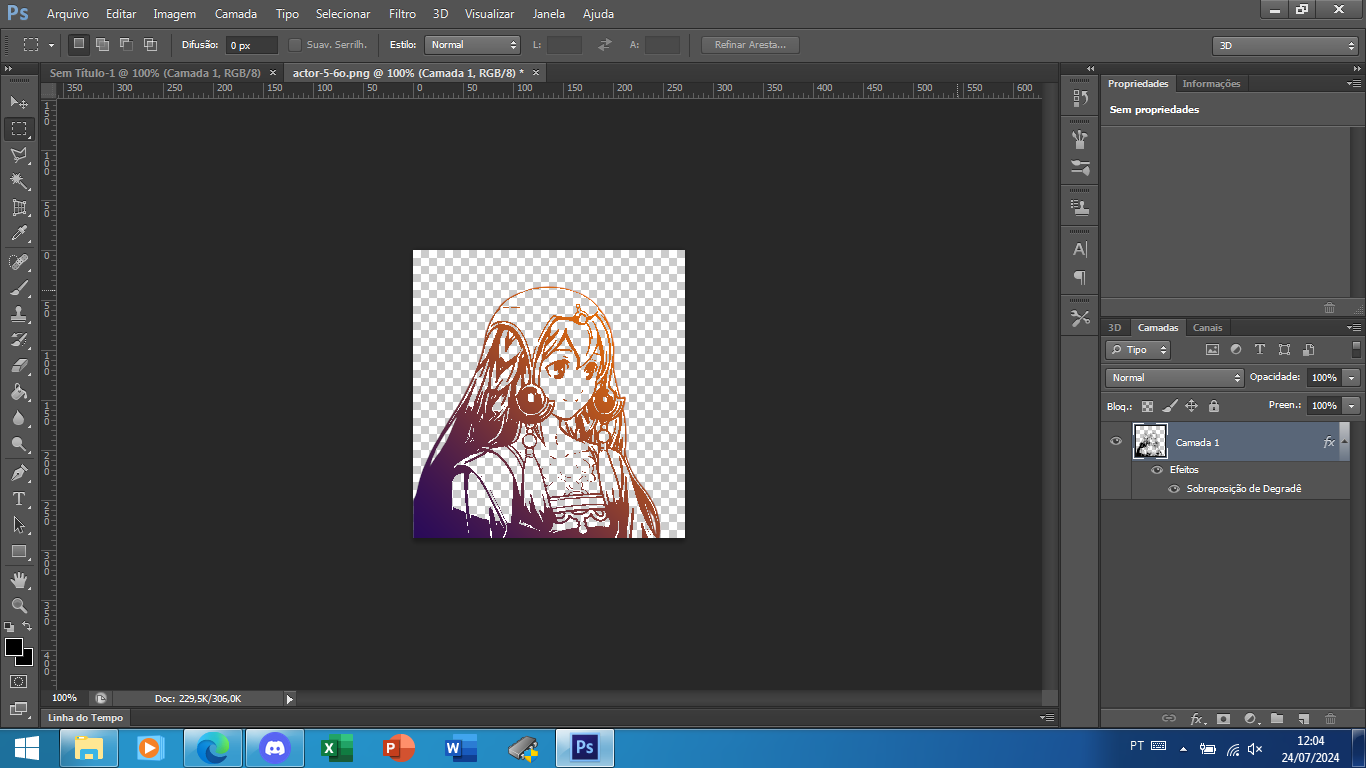This screenshot has width=1366, height=768.
Task: Click background color swatch
Action: pyautogui.click(x=27, y=659)
